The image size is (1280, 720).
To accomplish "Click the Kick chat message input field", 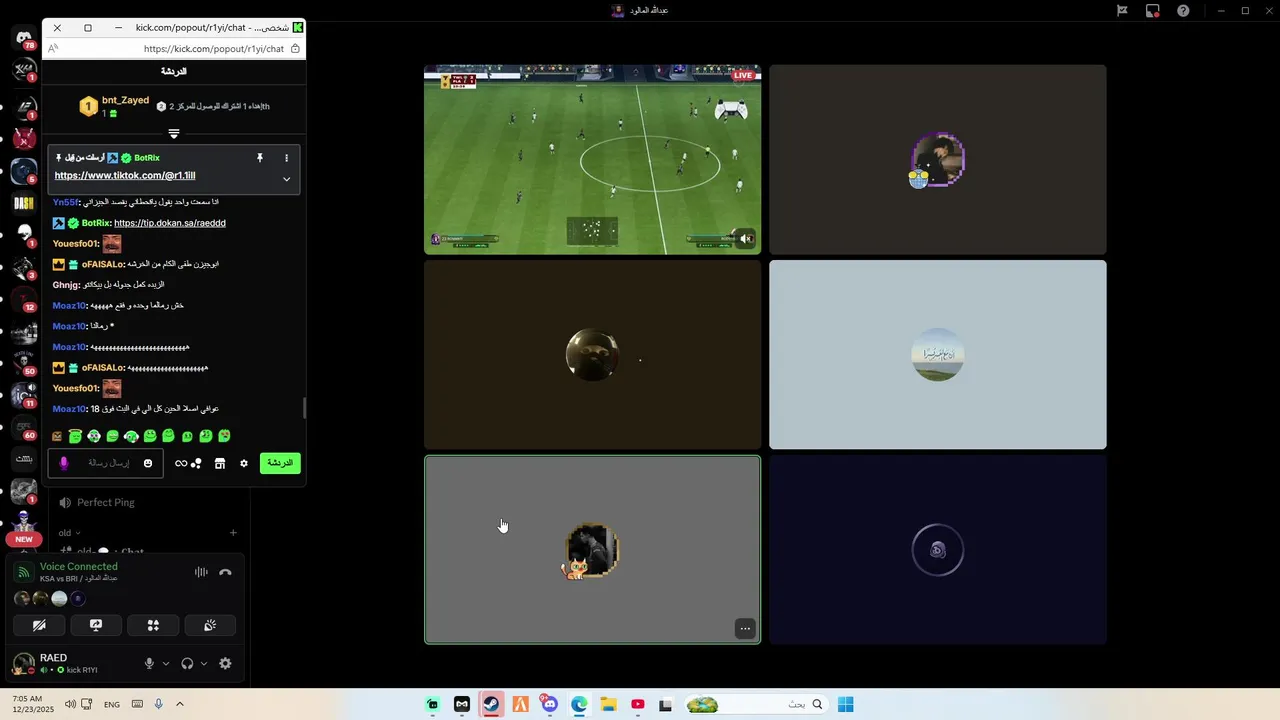I will click(105, 463).
